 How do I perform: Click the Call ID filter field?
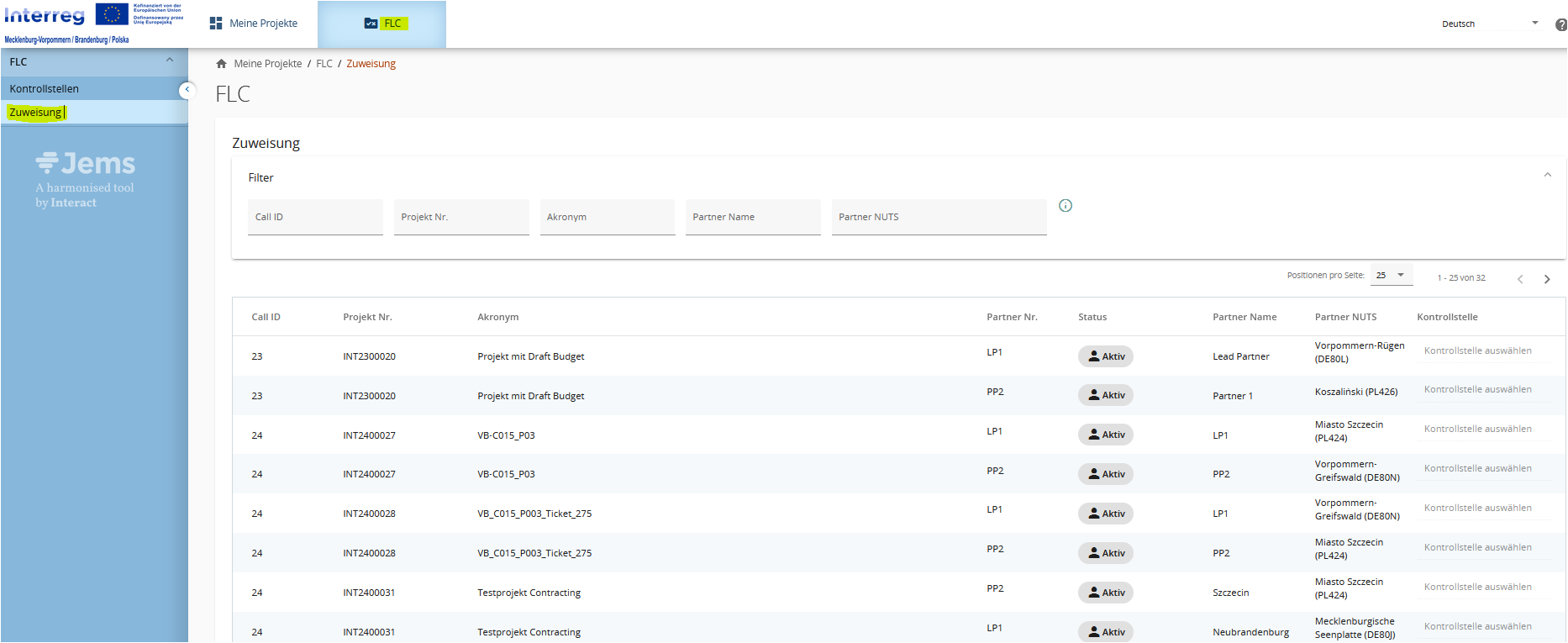(x=315, y=218)
